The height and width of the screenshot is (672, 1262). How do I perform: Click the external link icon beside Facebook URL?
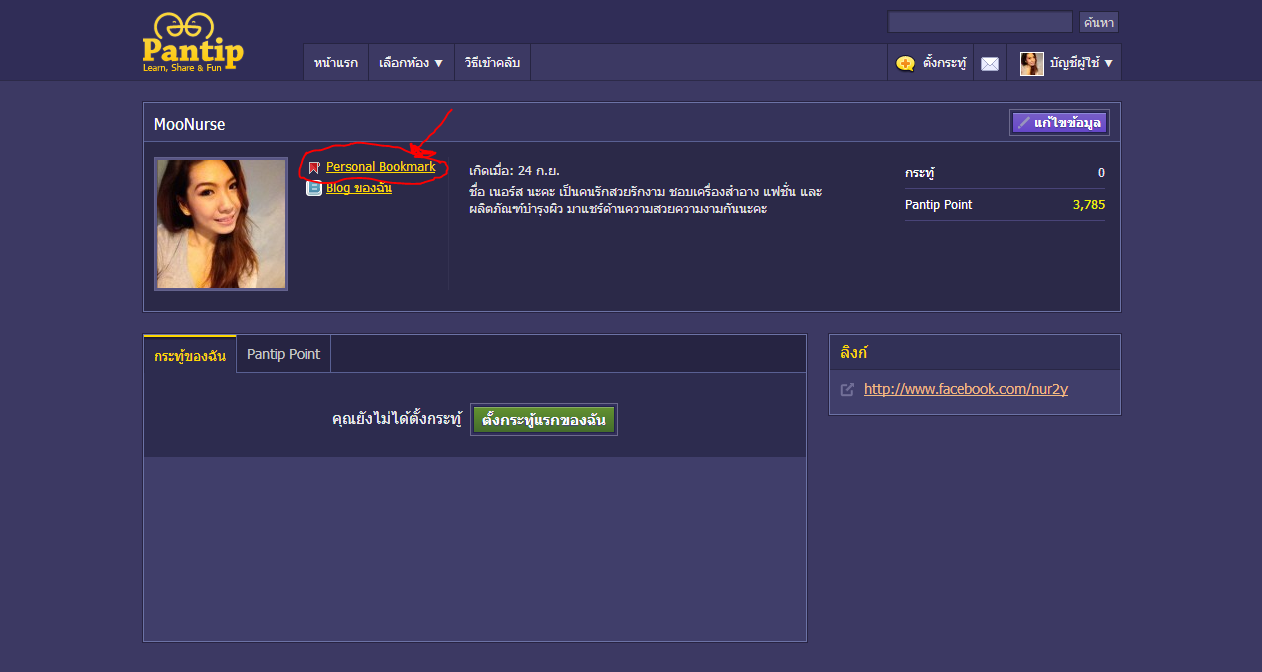pyautogui.click(x=848, y=390)
